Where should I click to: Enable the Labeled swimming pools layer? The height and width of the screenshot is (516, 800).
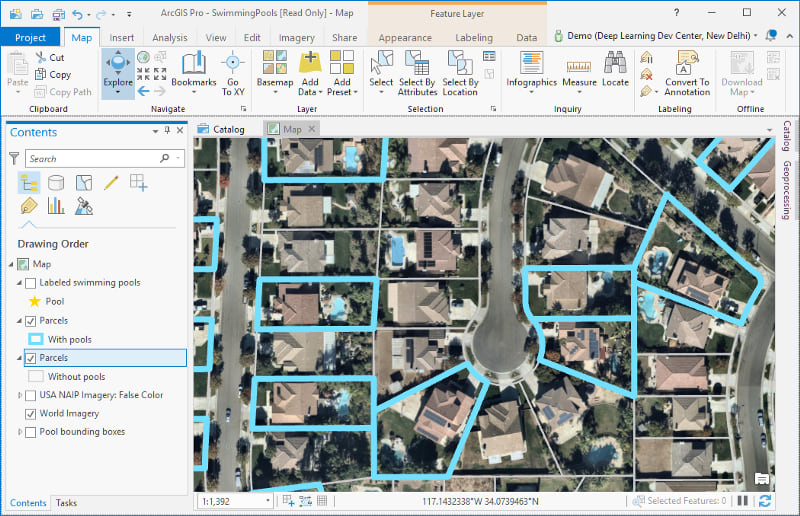[x=30, y=283]
